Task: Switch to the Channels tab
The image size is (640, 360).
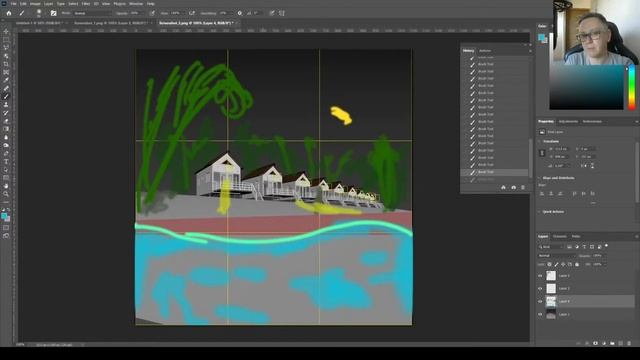Action: (560, 236)
